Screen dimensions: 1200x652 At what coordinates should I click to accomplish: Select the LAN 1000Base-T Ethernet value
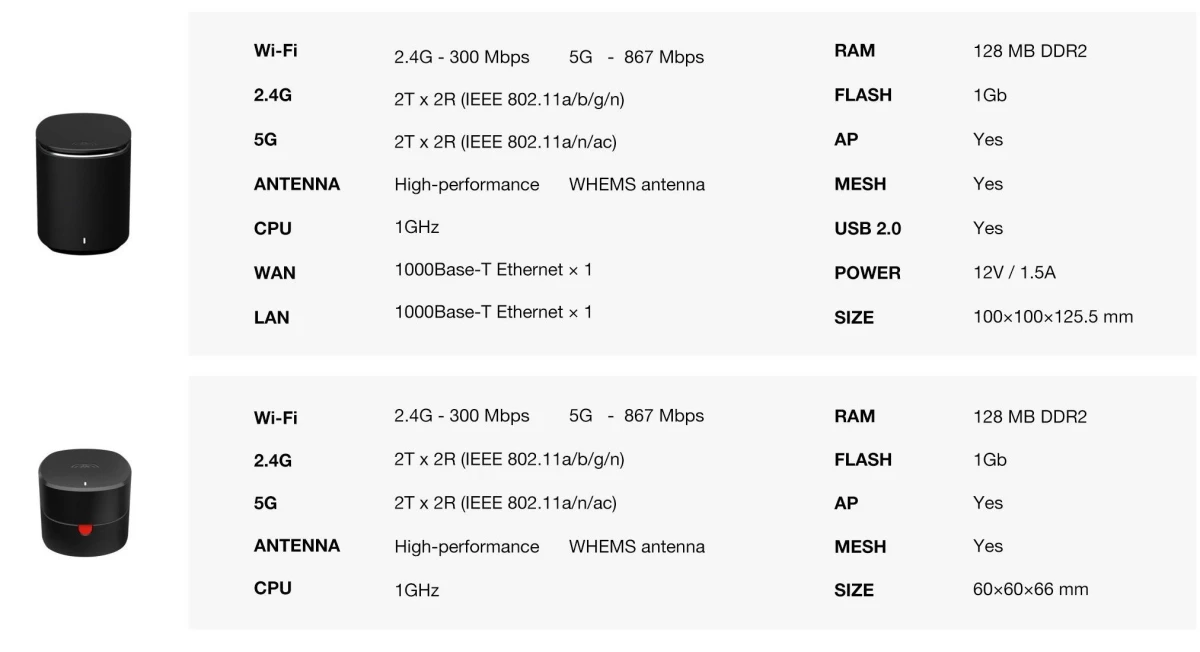click(x=493, y=312)
